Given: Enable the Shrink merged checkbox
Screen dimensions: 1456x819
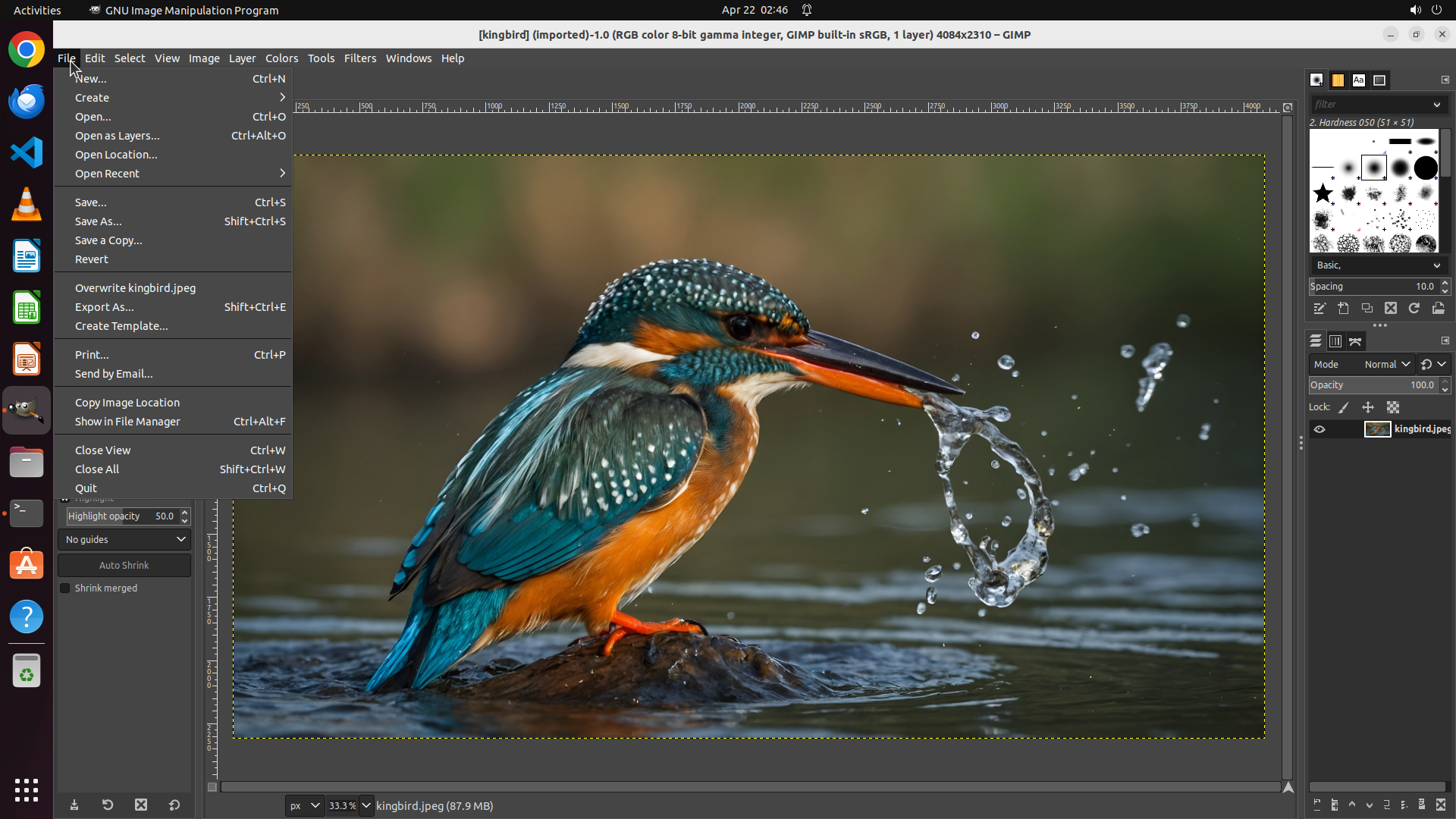Looking at the screenshot, I should coord(65,588).
